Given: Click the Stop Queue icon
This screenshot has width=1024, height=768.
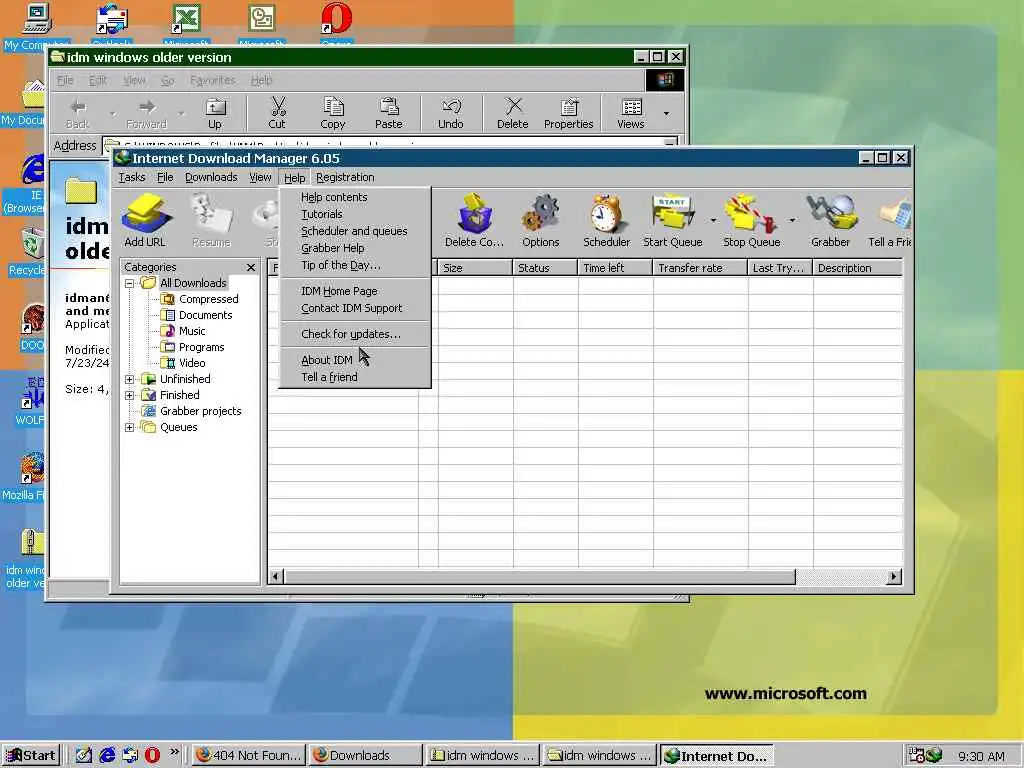Looking at the screenshot, I should pos(752,221).
